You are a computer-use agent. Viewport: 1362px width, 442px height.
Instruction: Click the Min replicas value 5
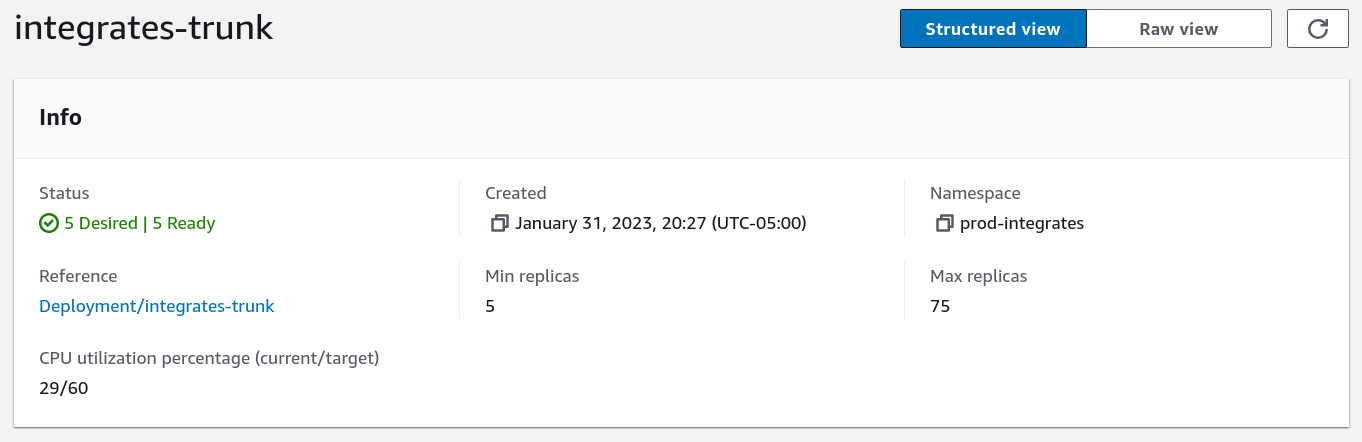[x=490, y=306]
